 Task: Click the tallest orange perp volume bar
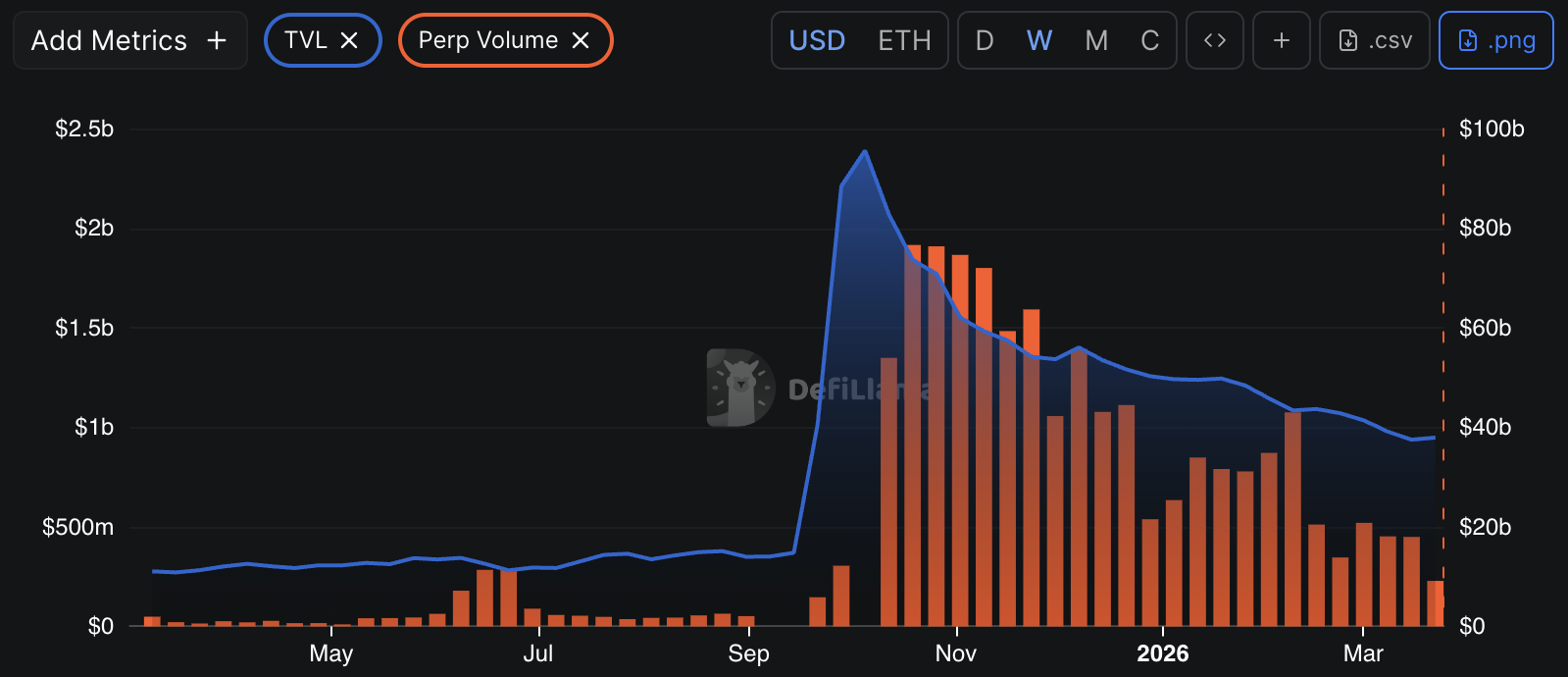[913, 436]
